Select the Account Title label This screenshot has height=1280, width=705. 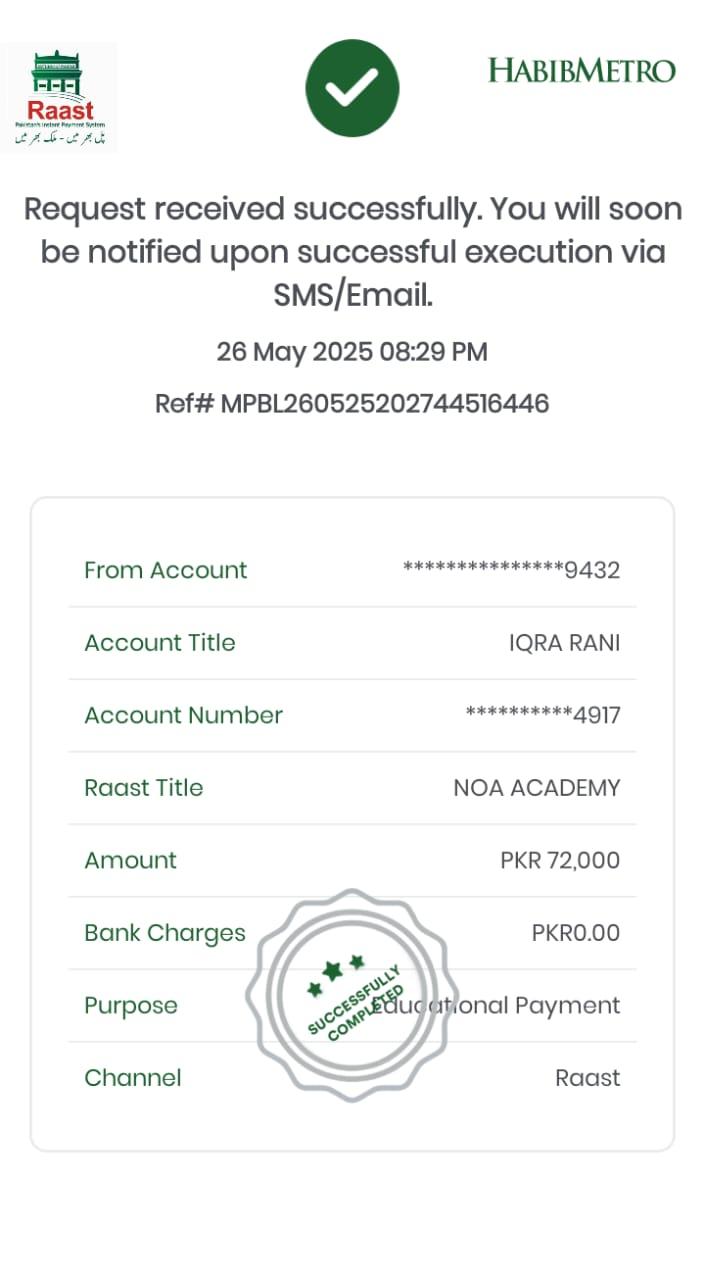tap(160, 643)
